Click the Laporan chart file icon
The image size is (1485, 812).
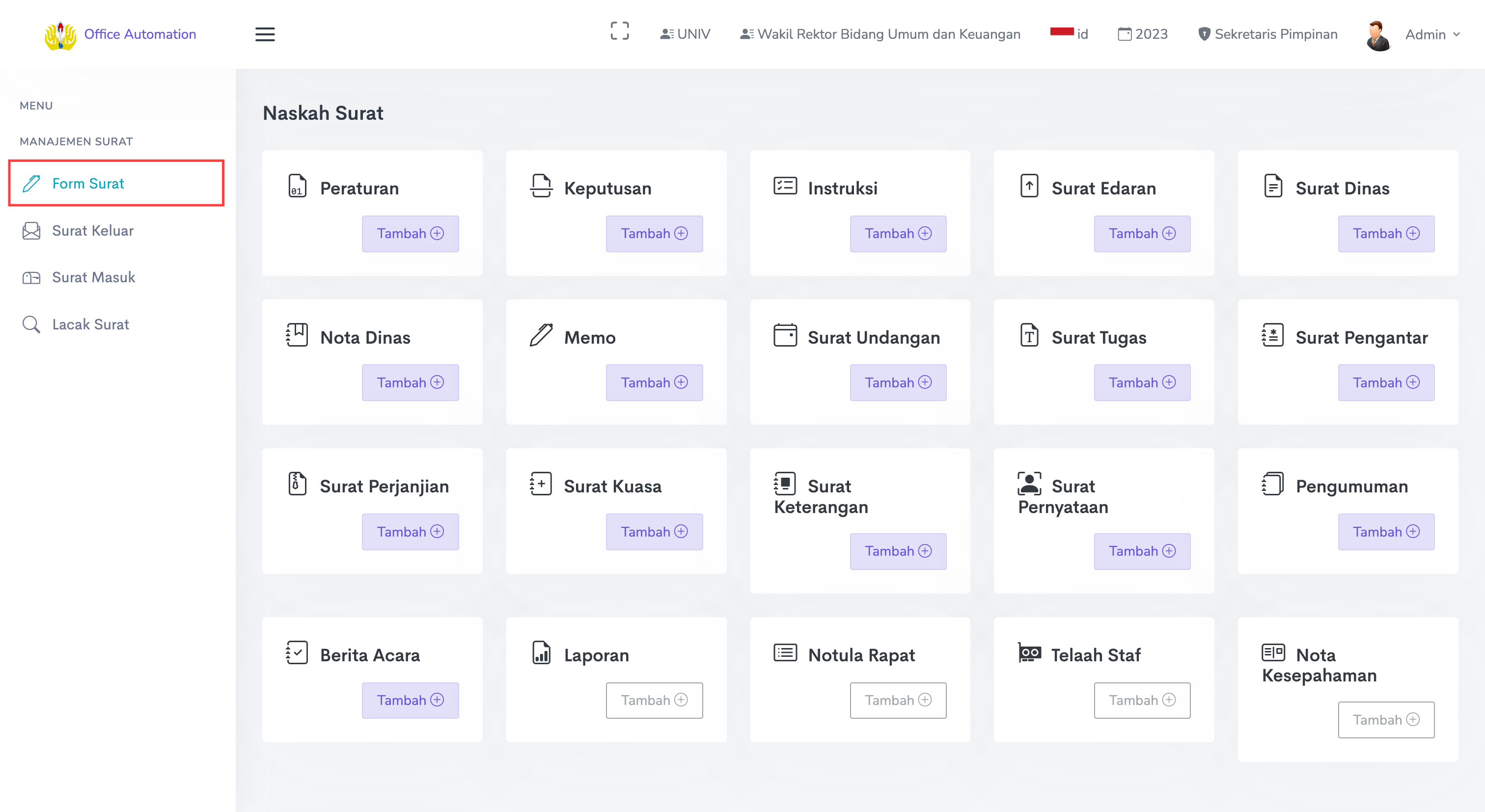point(541,653)
